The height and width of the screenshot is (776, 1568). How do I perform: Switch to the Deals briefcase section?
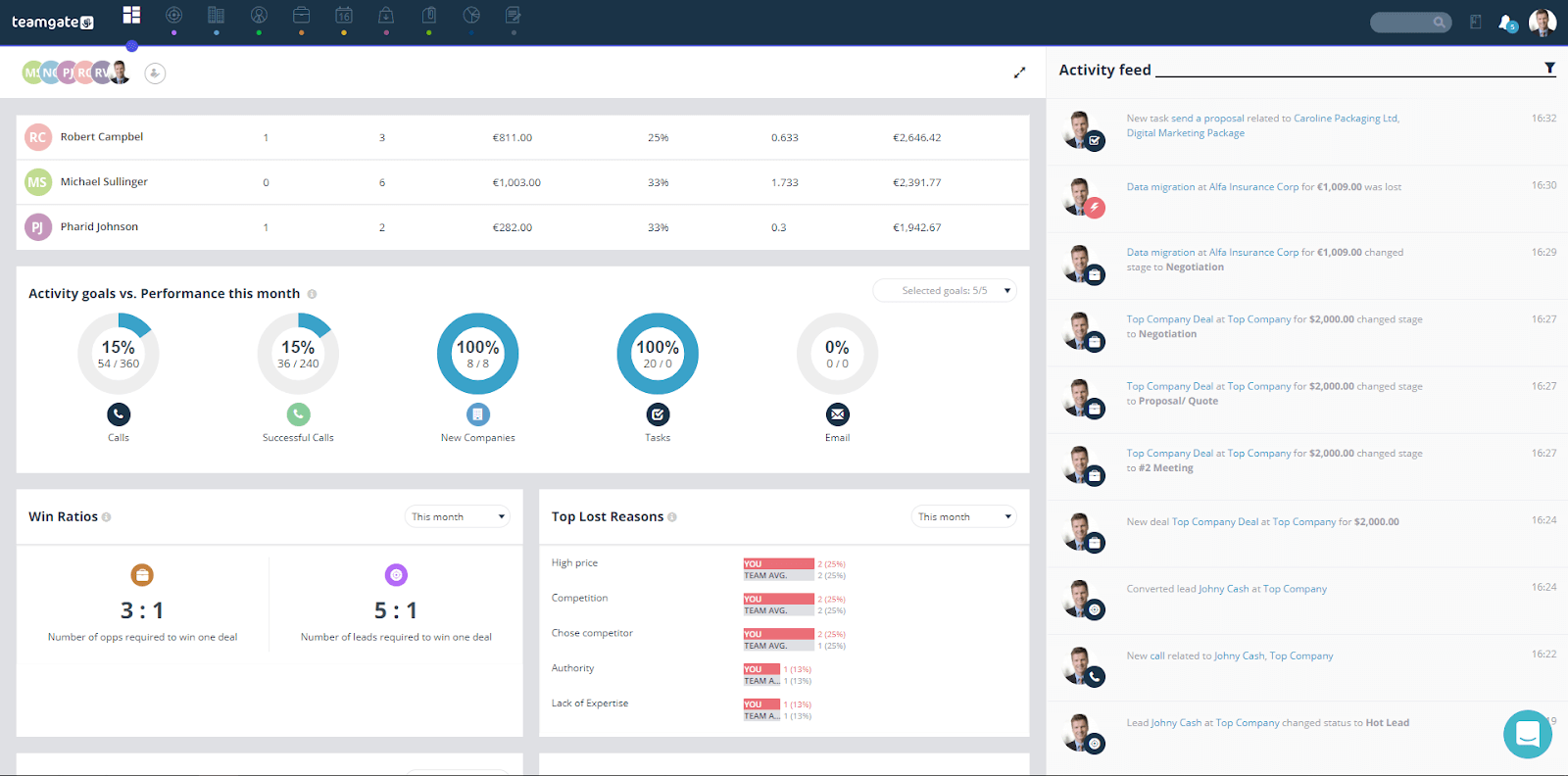pos(302,15)
